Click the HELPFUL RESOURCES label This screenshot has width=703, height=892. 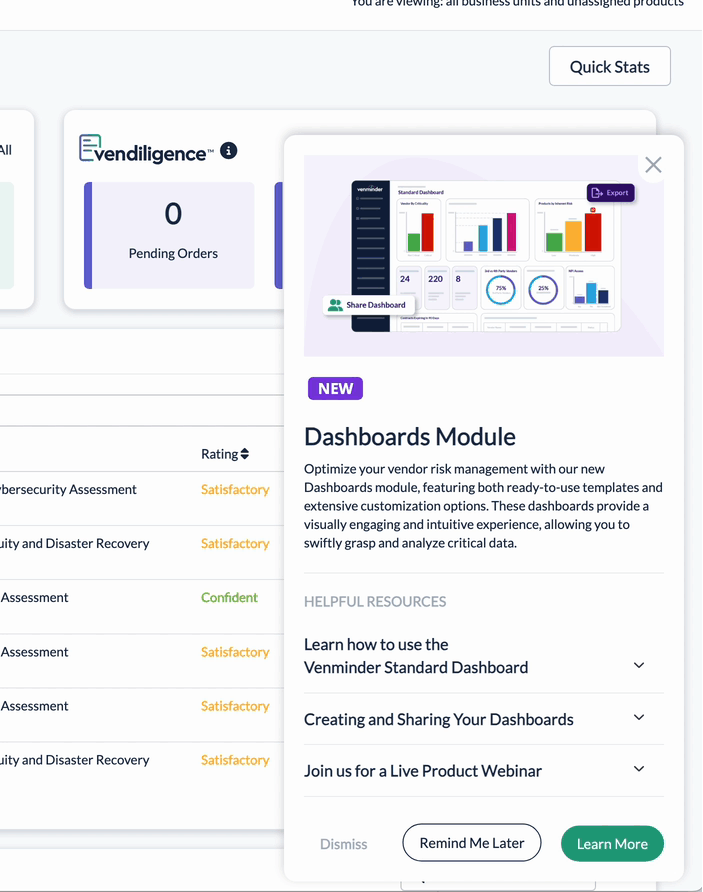[375, 601]
